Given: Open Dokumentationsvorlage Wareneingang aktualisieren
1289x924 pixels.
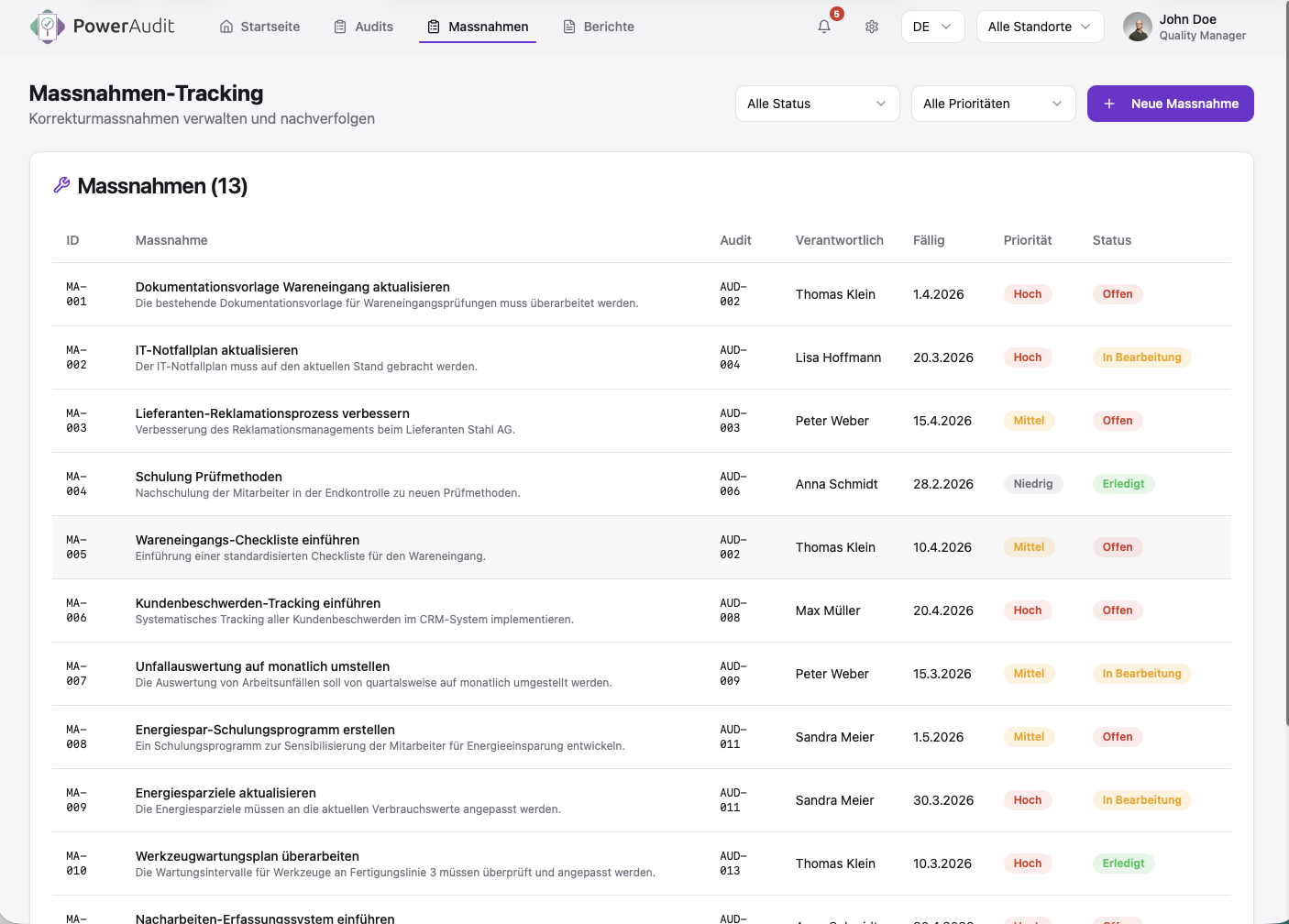Looking at the screenshot, I should point(292,287).
